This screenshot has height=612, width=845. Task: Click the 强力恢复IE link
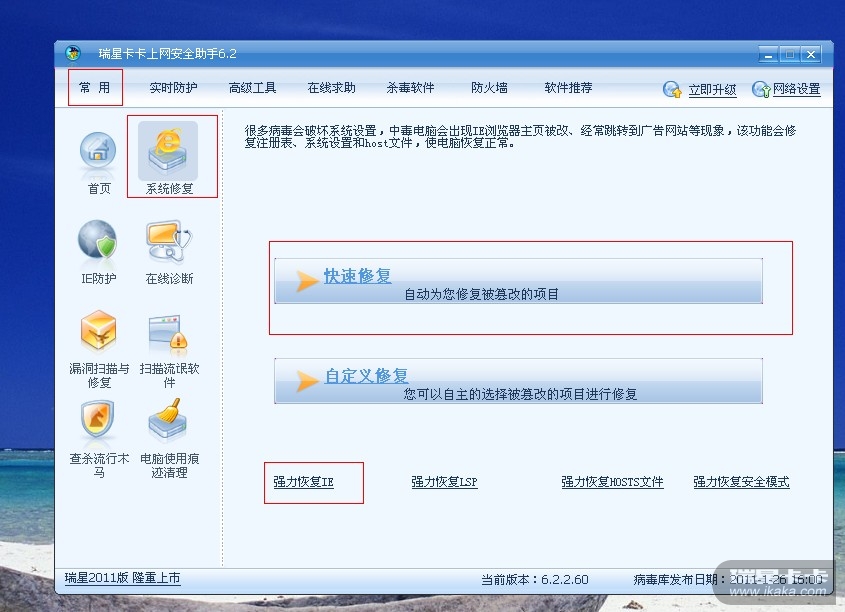pyautogui.click(x=303, y=482)
